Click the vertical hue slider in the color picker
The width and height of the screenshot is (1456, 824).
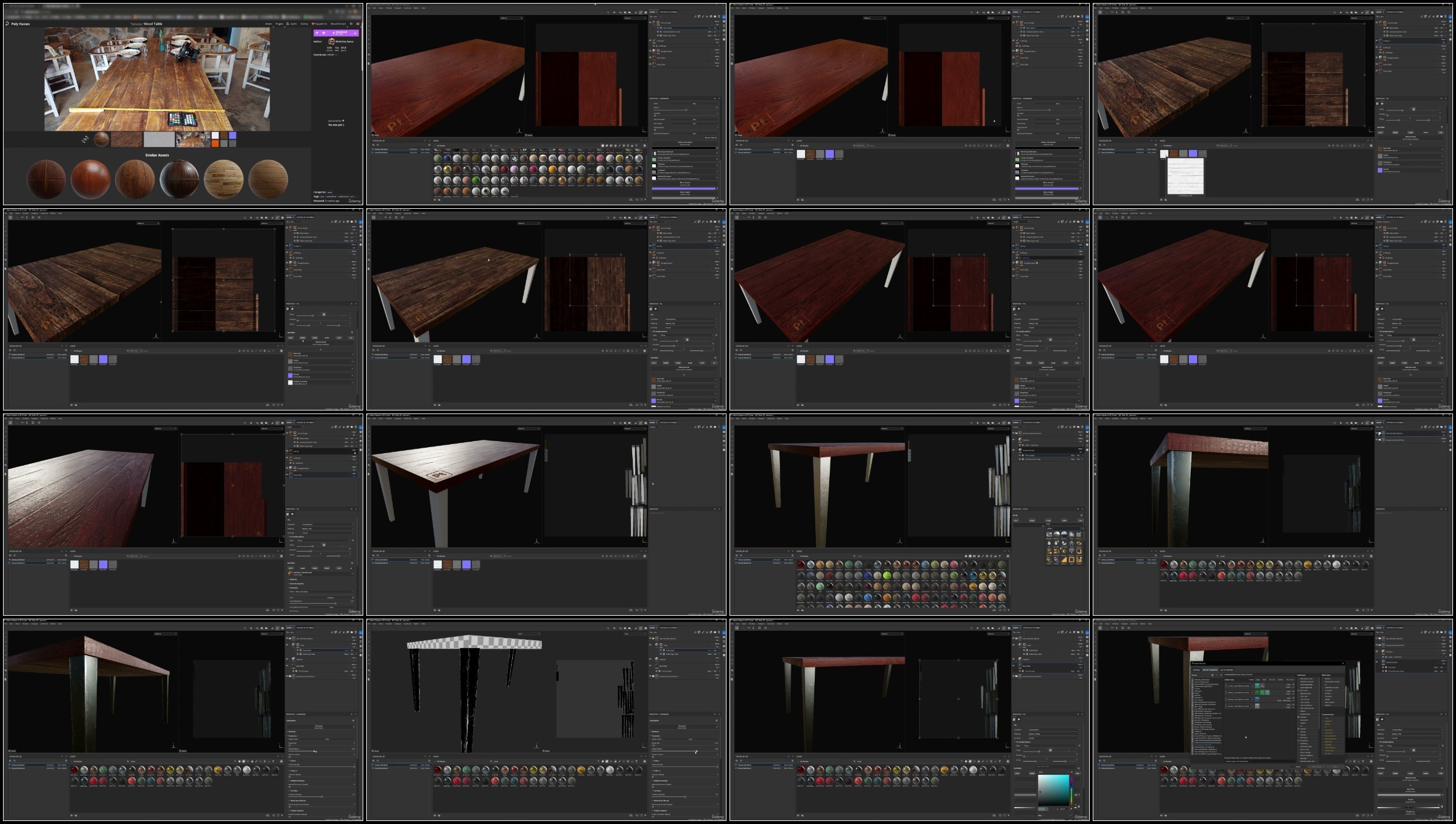[x=1072, y=789]
